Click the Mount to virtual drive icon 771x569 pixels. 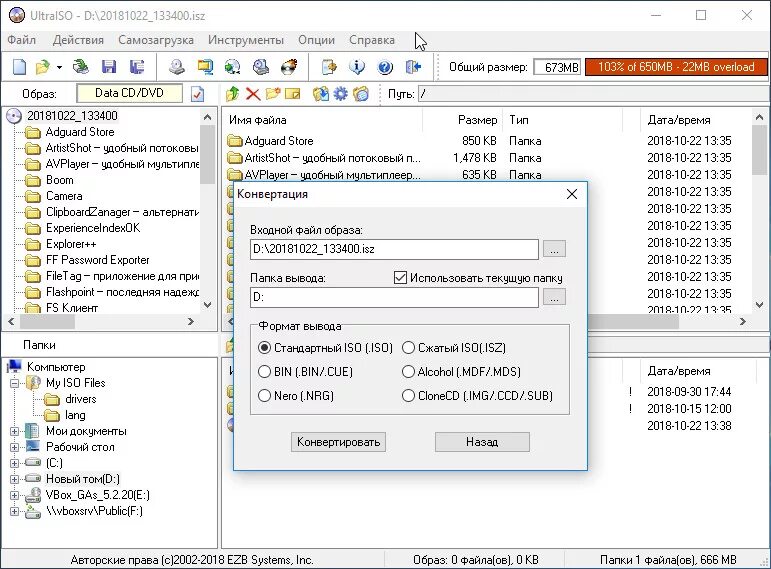pos(261,66)
